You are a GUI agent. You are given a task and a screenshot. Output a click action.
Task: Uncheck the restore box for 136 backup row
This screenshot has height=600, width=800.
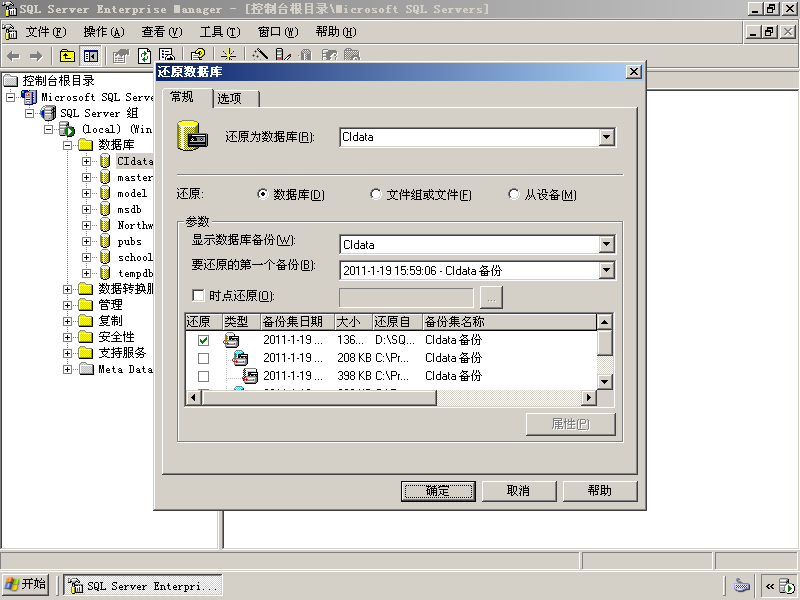(203, 340)
